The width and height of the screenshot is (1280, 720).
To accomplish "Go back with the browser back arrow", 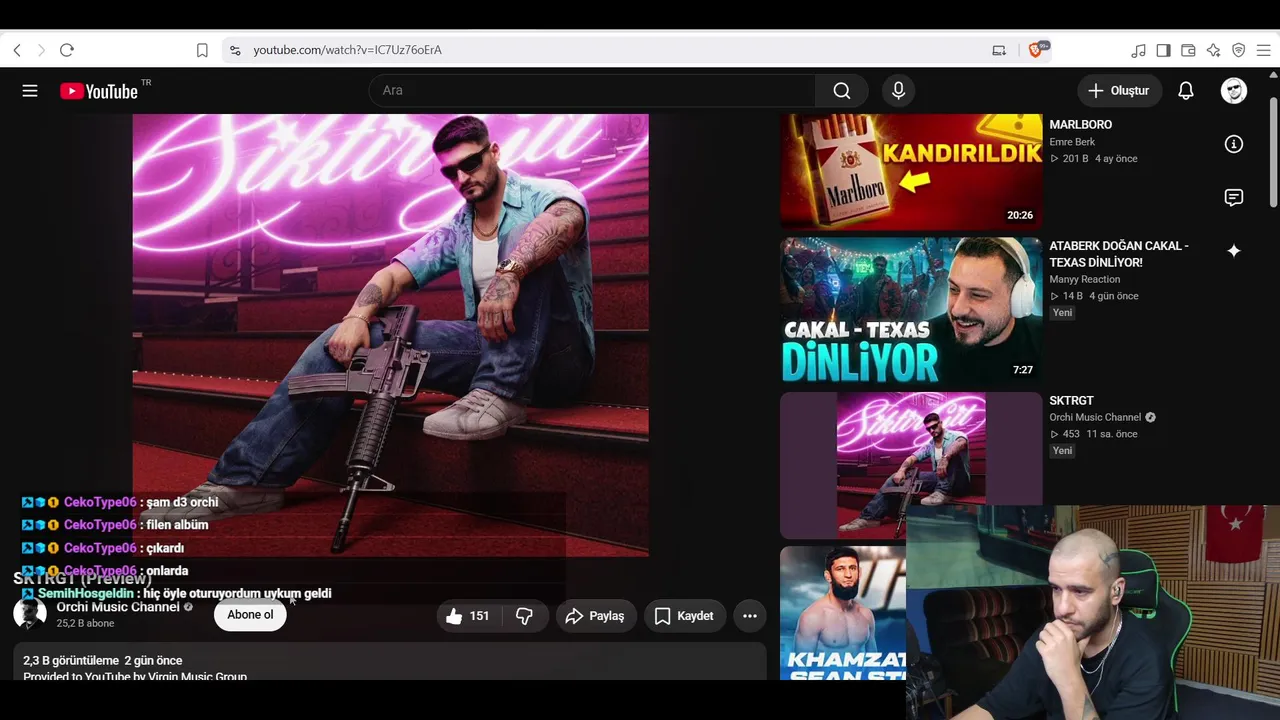I will point(17,50).
